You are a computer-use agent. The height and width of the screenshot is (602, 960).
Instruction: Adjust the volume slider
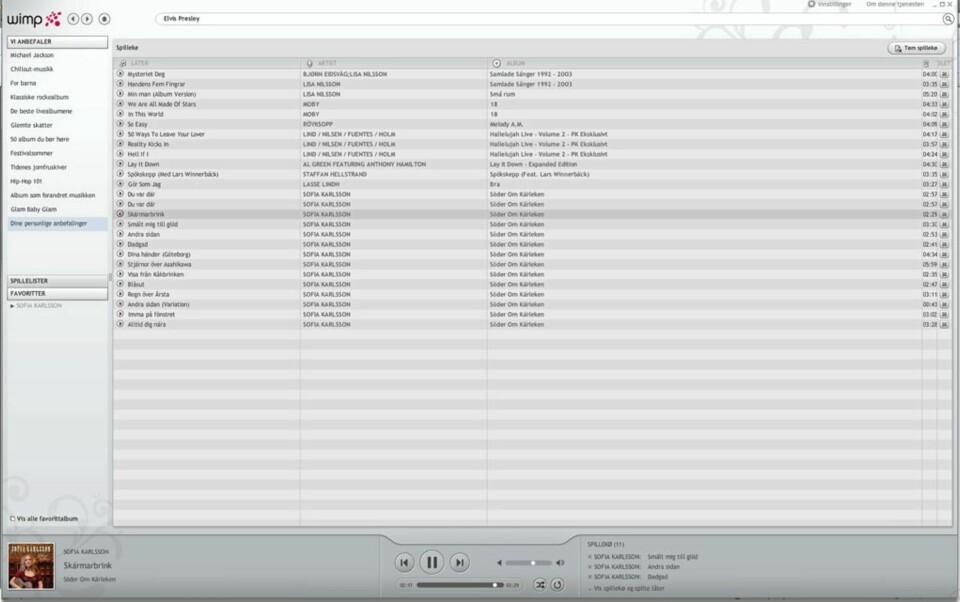[533, 563]
